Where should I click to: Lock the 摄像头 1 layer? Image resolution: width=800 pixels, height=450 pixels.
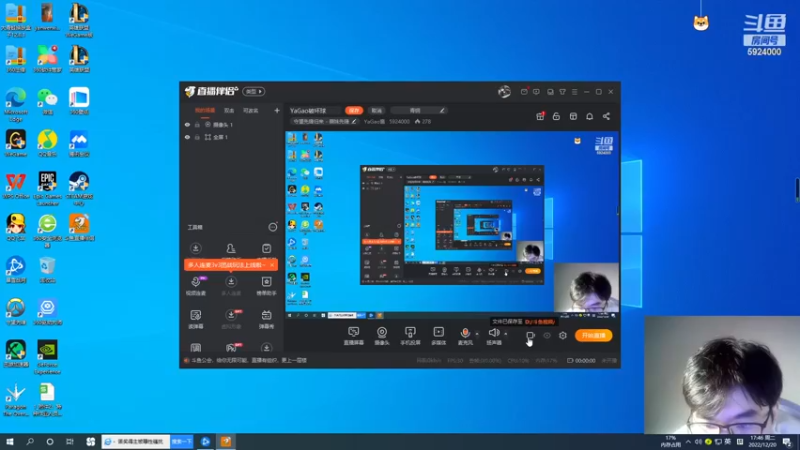[197, 124]
